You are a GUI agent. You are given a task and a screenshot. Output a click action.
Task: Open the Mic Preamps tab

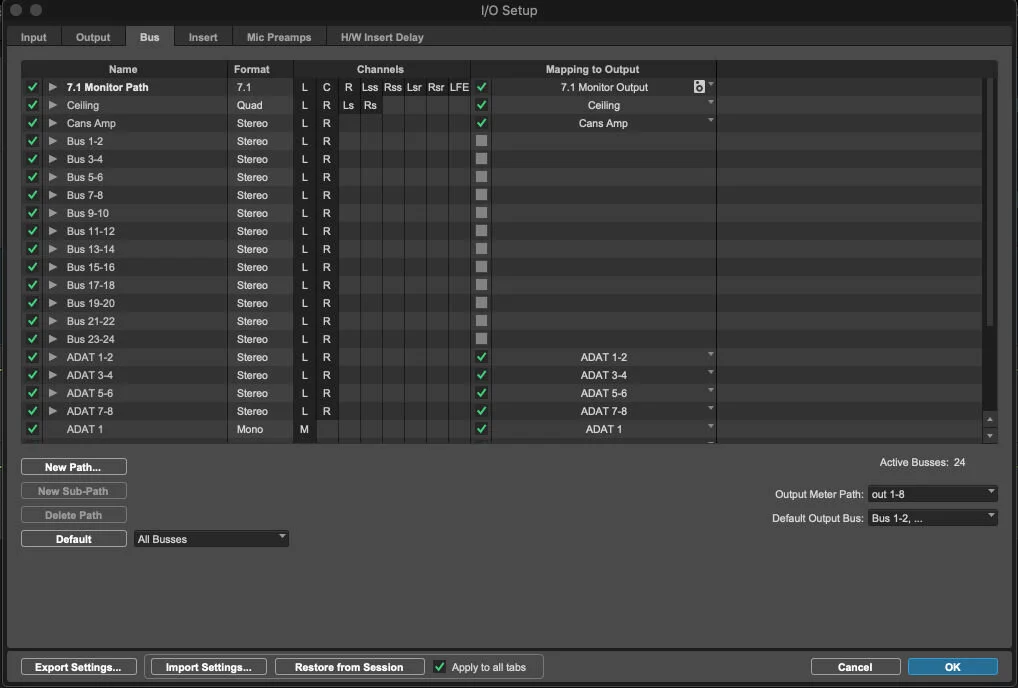click(x=278, y=37)
